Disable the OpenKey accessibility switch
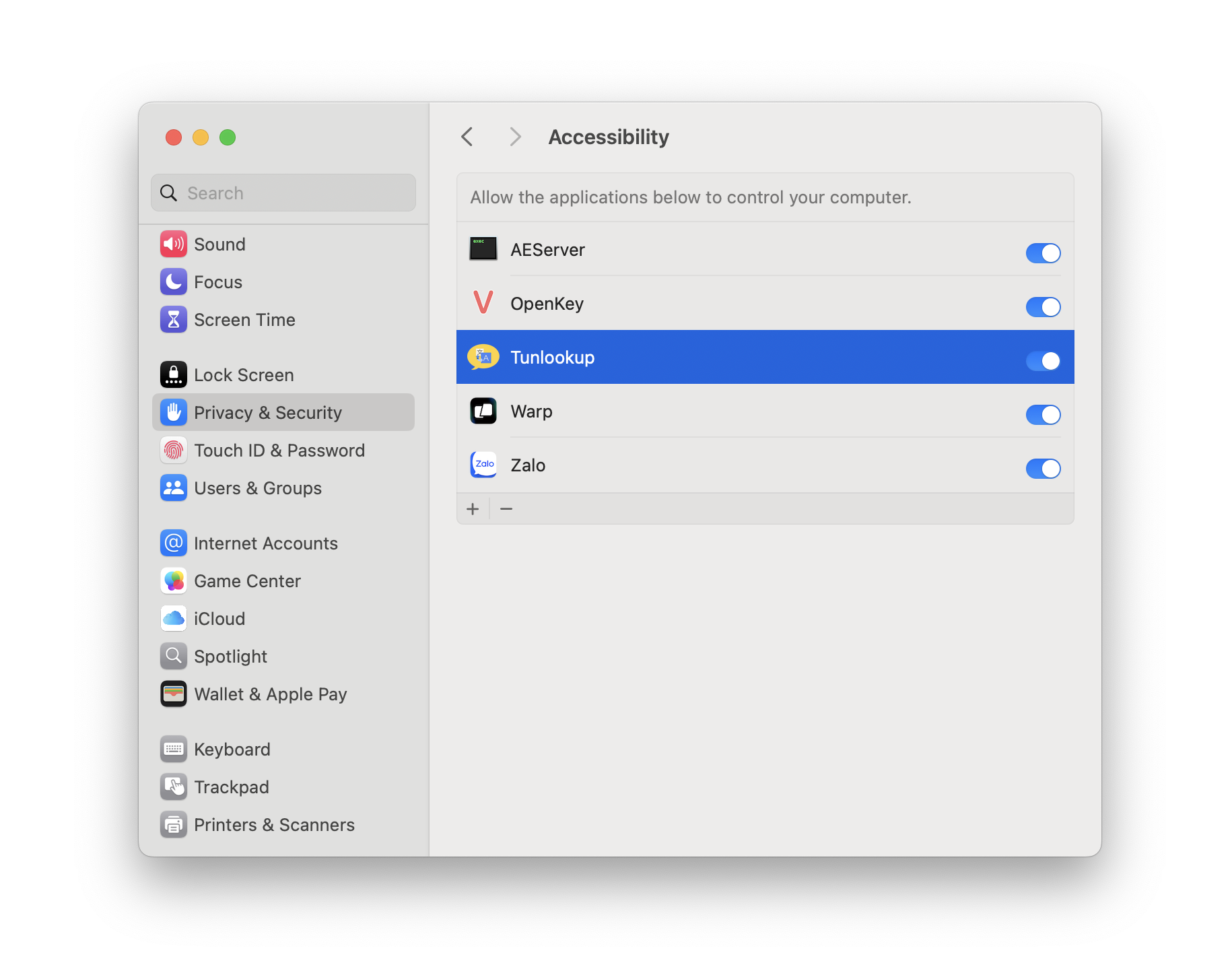Screen dimensions: 1232x967 1043,307
